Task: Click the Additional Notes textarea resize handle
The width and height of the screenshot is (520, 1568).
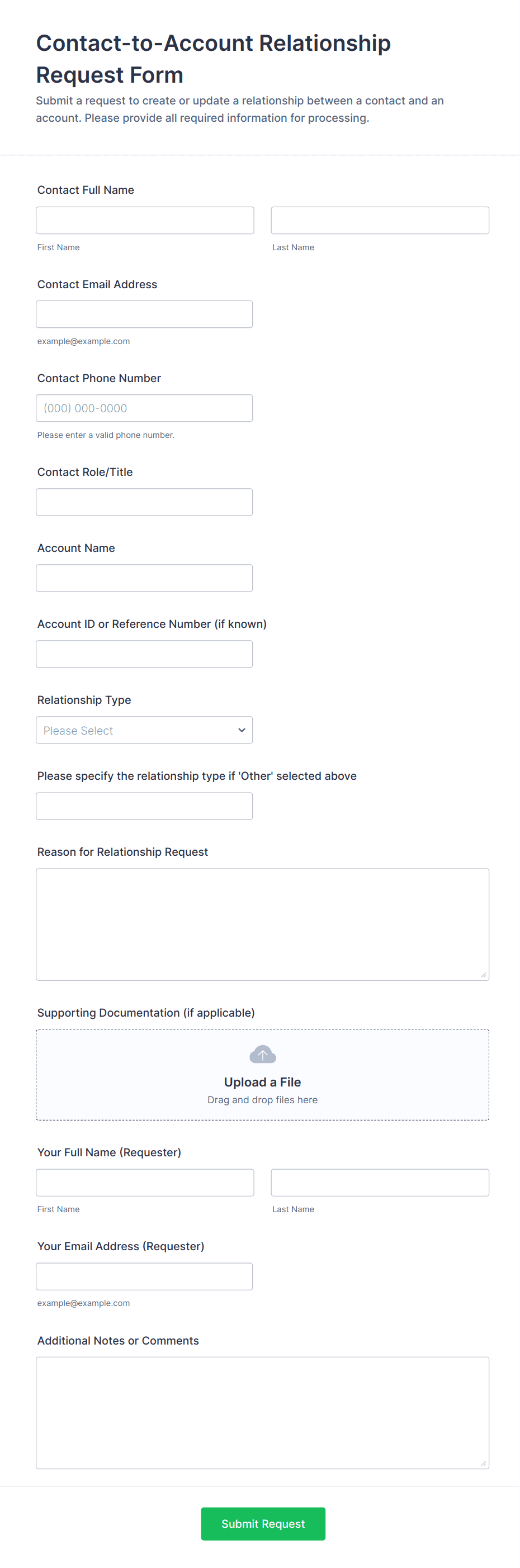Action: (483, 1462)
